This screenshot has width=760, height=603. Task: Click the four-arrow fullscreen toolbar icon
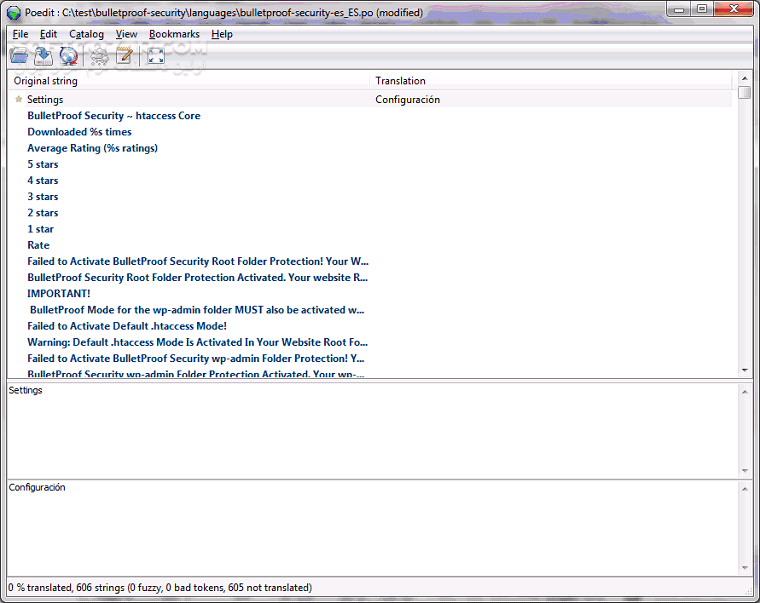tap(156, 56)
